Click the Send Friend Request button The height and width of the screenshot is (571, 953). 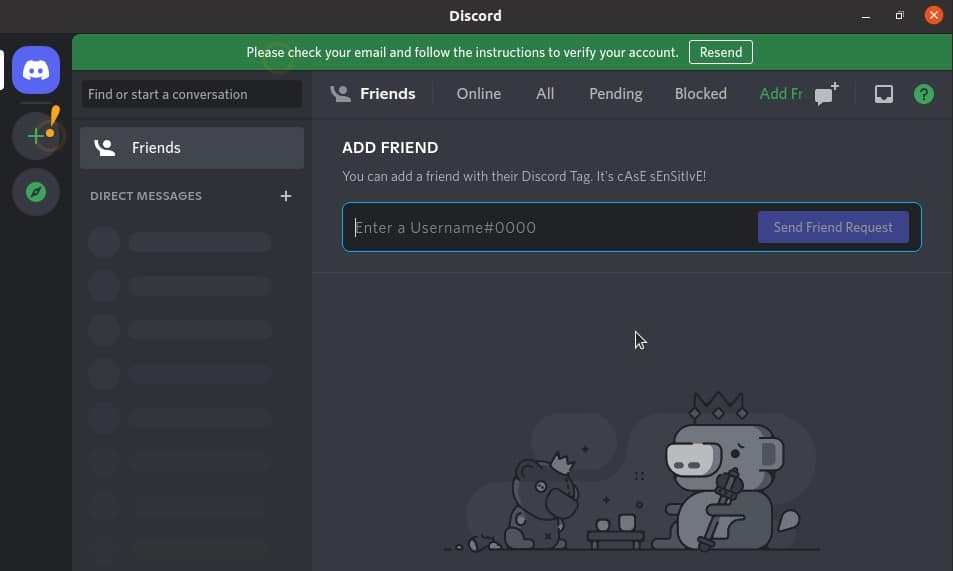(833, 227)
